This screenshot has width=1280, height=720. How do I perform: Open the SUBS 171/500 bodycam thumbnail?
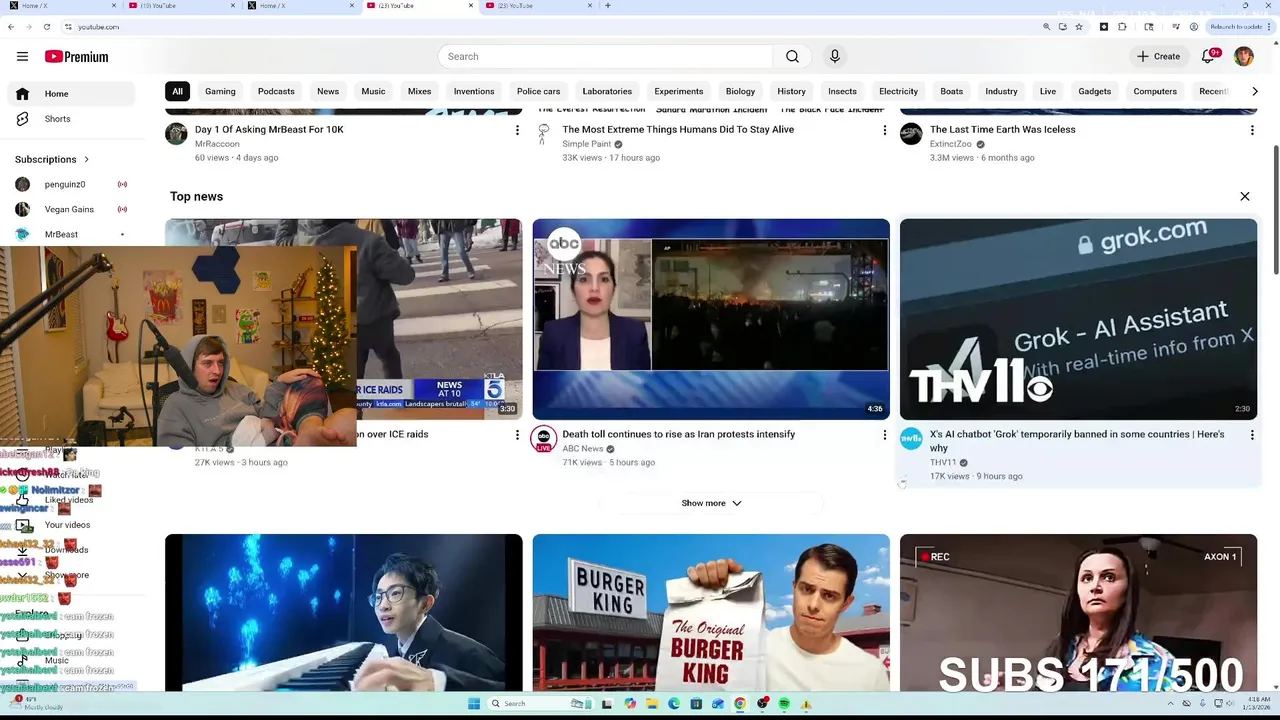1078,613
